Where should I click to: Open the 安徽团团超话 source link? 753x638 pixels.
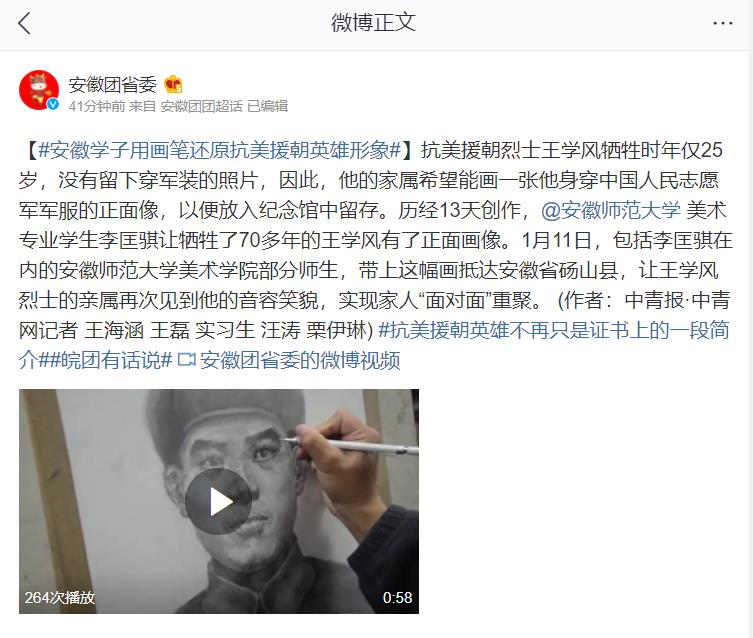click(x=201, y=106)
